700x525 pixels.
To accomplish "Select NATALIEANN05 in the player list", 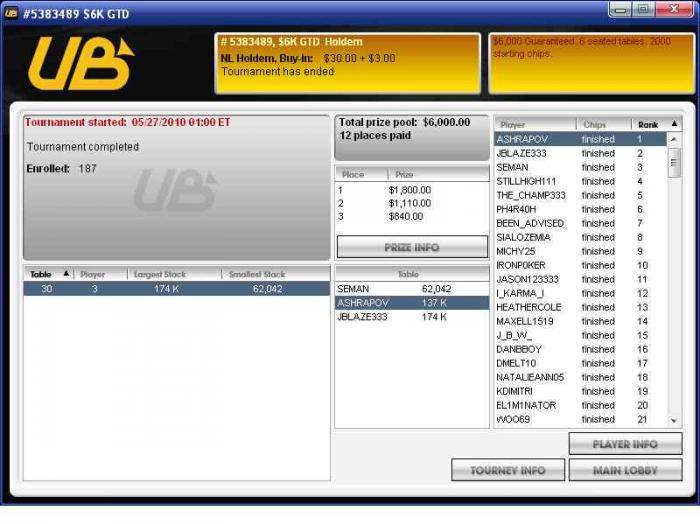I will [x=580, y=377].
